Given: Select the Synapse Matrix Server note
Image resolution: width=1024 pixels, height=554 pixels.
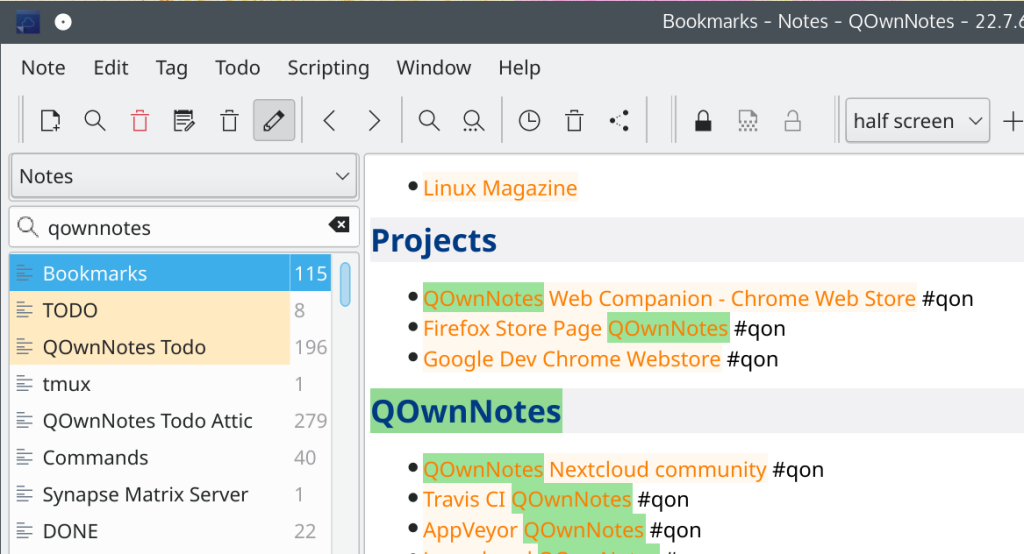Looking at the screenshot, I should point(145,495).
